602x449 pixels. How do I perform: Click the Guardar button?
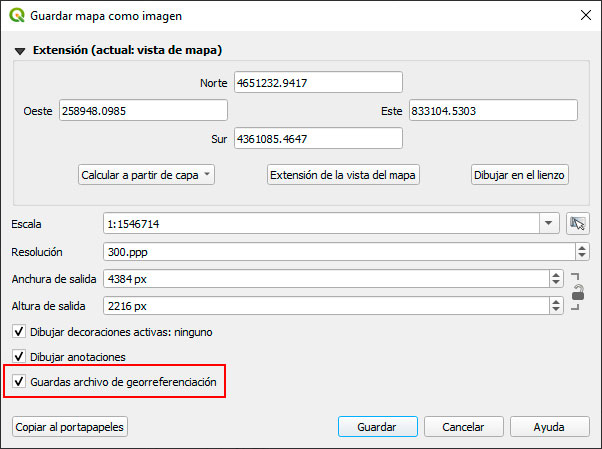coord(377,427)
